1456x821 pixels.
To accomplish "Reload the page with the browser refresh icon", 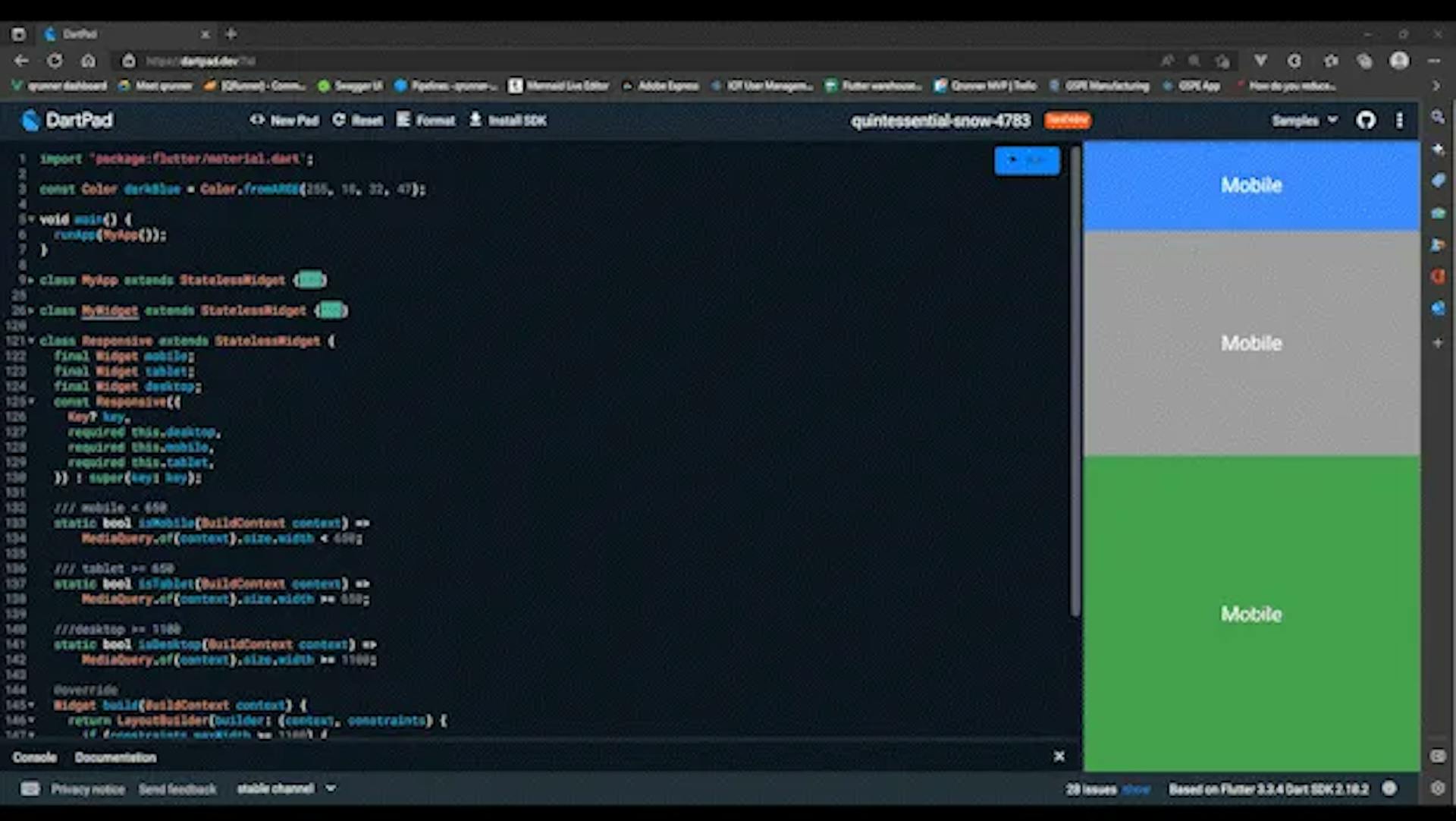I will (x=55, y=61).
